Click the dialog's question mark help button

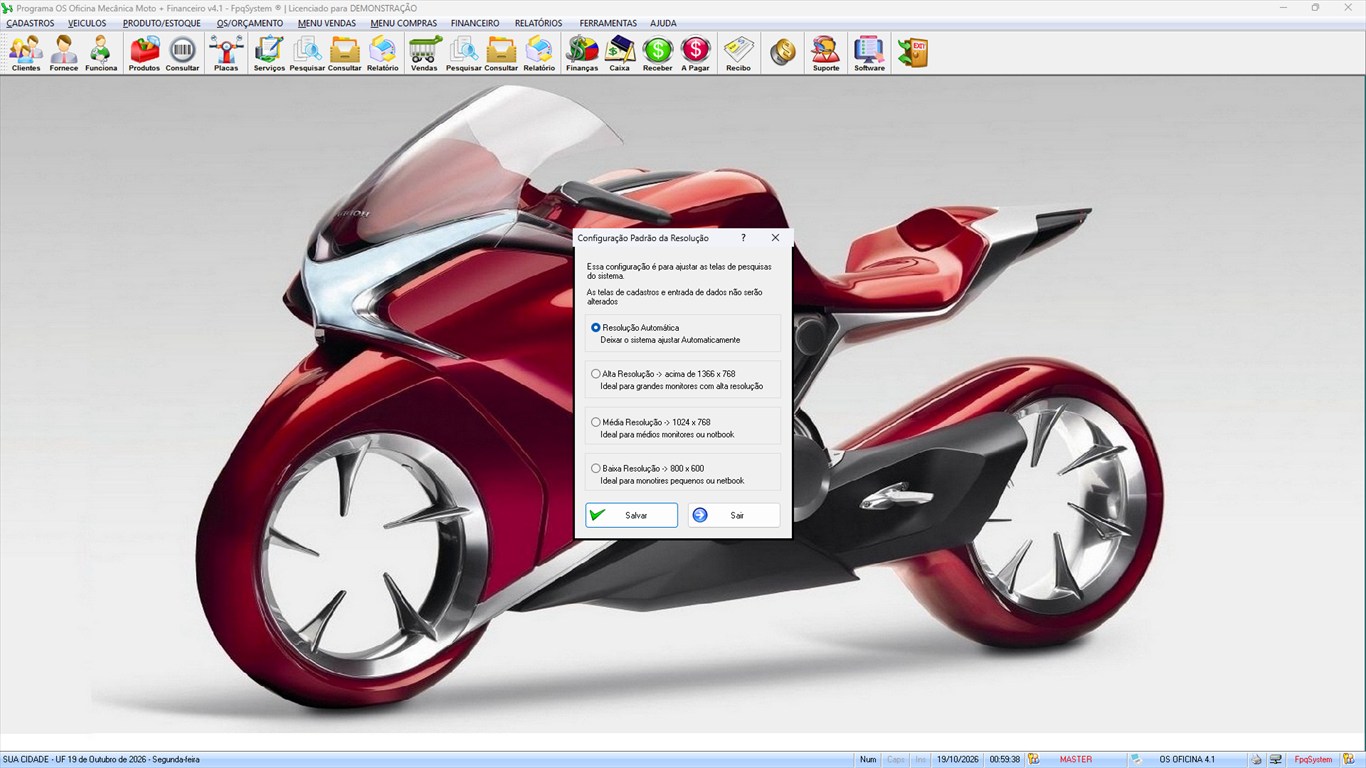[743, 238]
